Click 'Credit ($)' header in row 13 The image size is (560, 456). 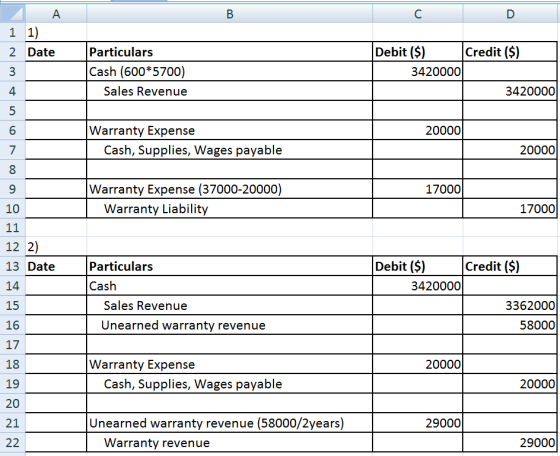pos(510,266)
